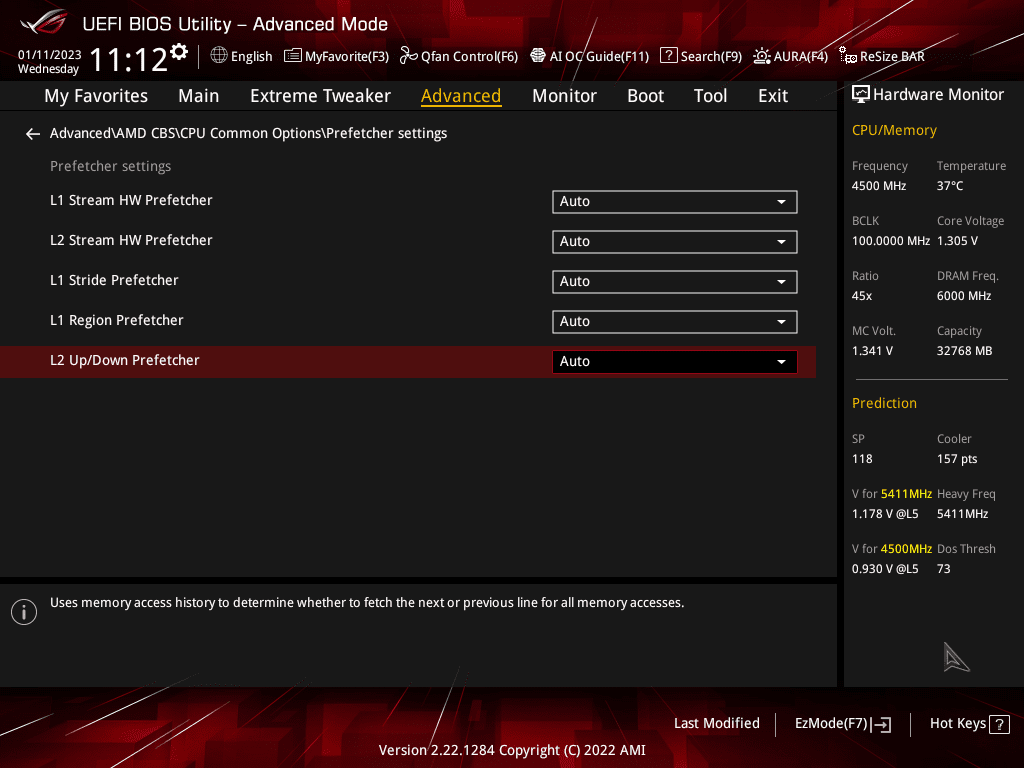The image size is (1024, 768).
Task: Click the CPU/Memory heading
Action: 894,131
